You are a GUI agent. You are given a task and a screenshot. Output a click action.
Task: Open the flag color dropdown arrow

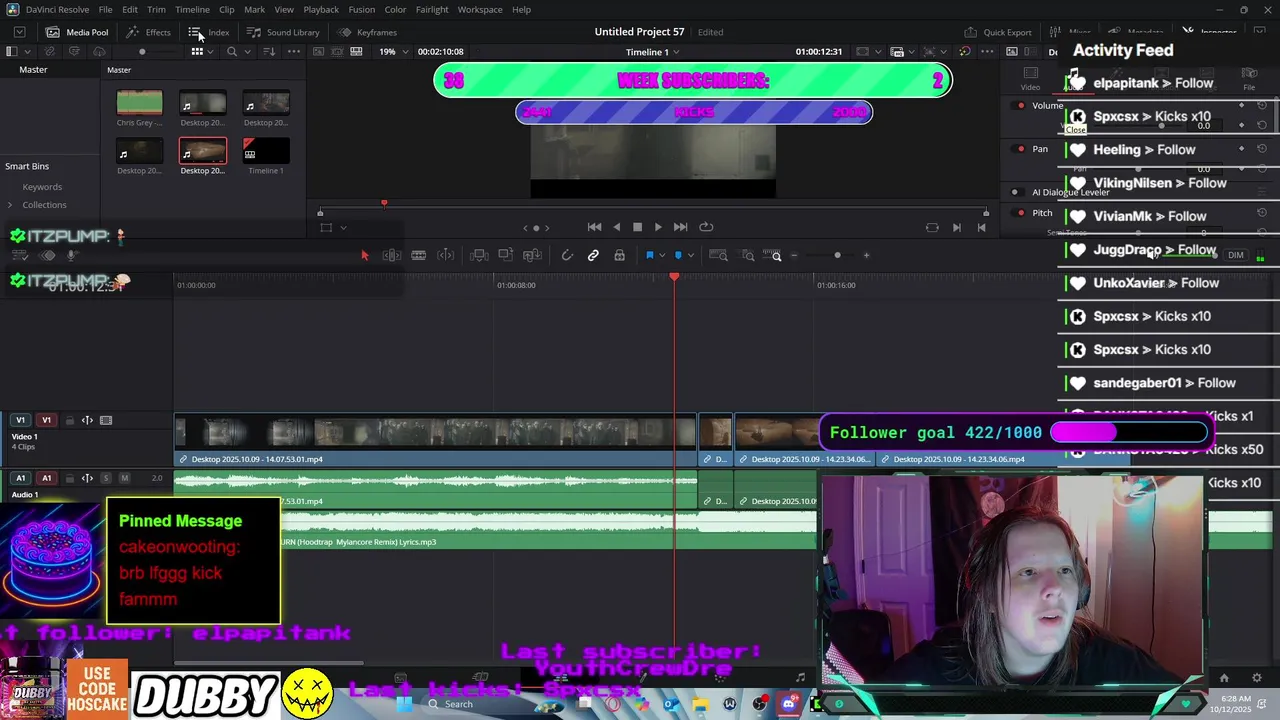(661, 256)
